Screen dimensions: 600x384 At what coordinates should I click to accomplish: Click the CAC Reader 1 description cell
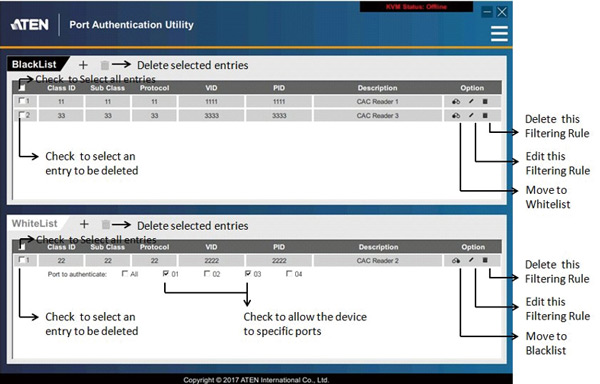point(378,102)
